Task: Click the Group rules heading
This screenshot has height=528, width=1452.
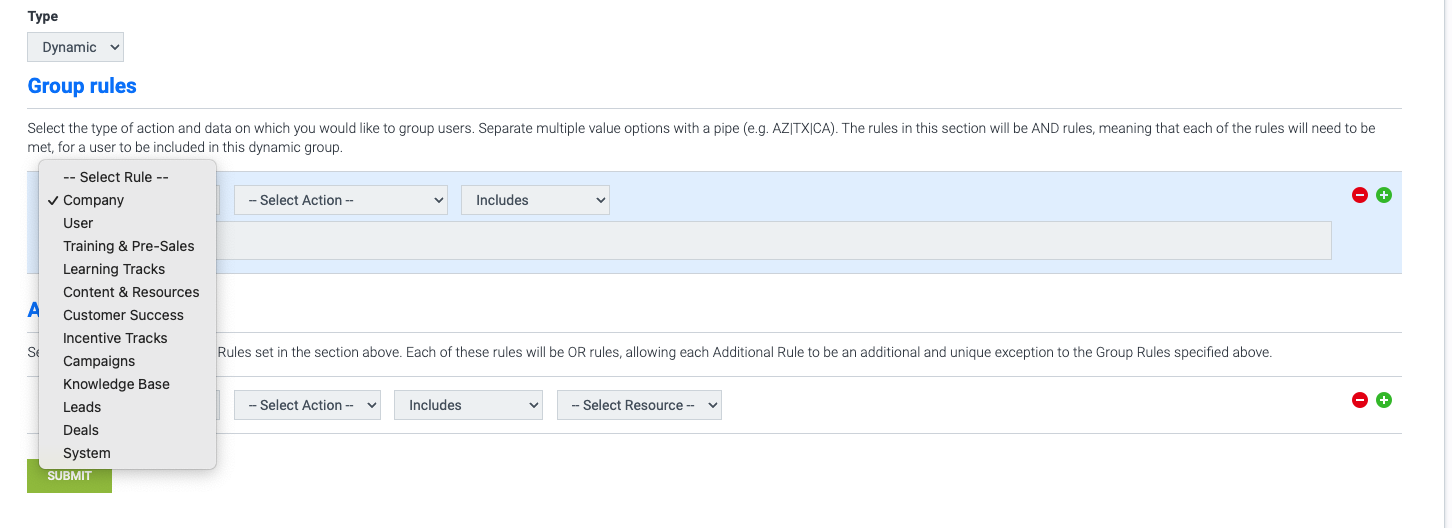Action: pos(82,86)
